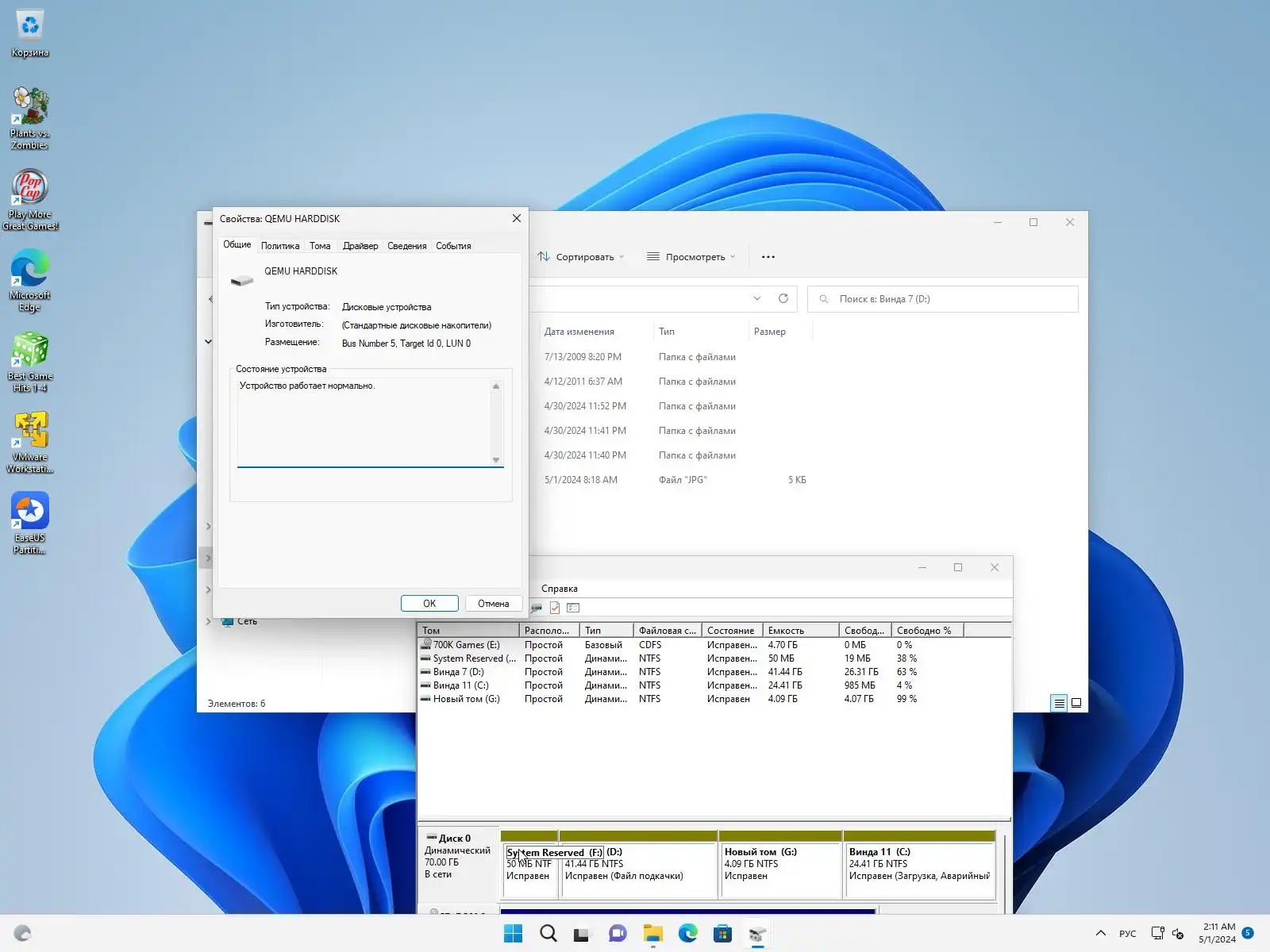The width and height of the screenshot is (1270, 952).
Task: Expand the address bar history dropdown
Action: click(x=757, y=299)
